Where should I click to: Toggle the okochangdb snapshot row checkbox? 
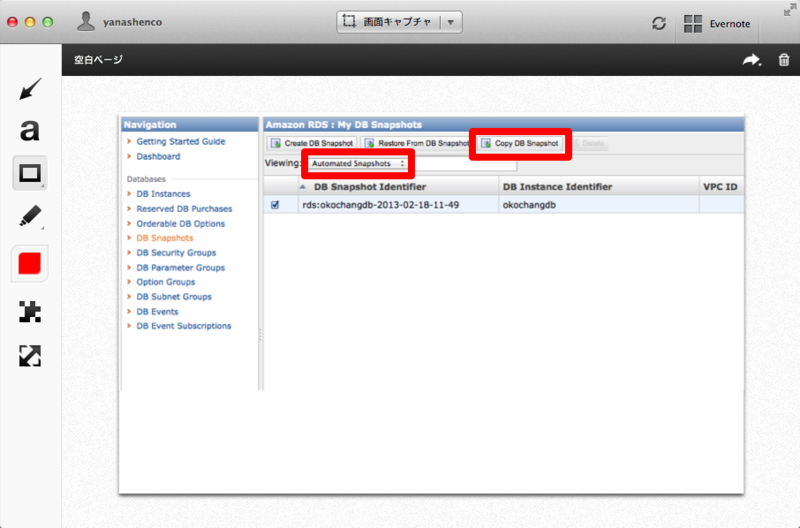275,205
